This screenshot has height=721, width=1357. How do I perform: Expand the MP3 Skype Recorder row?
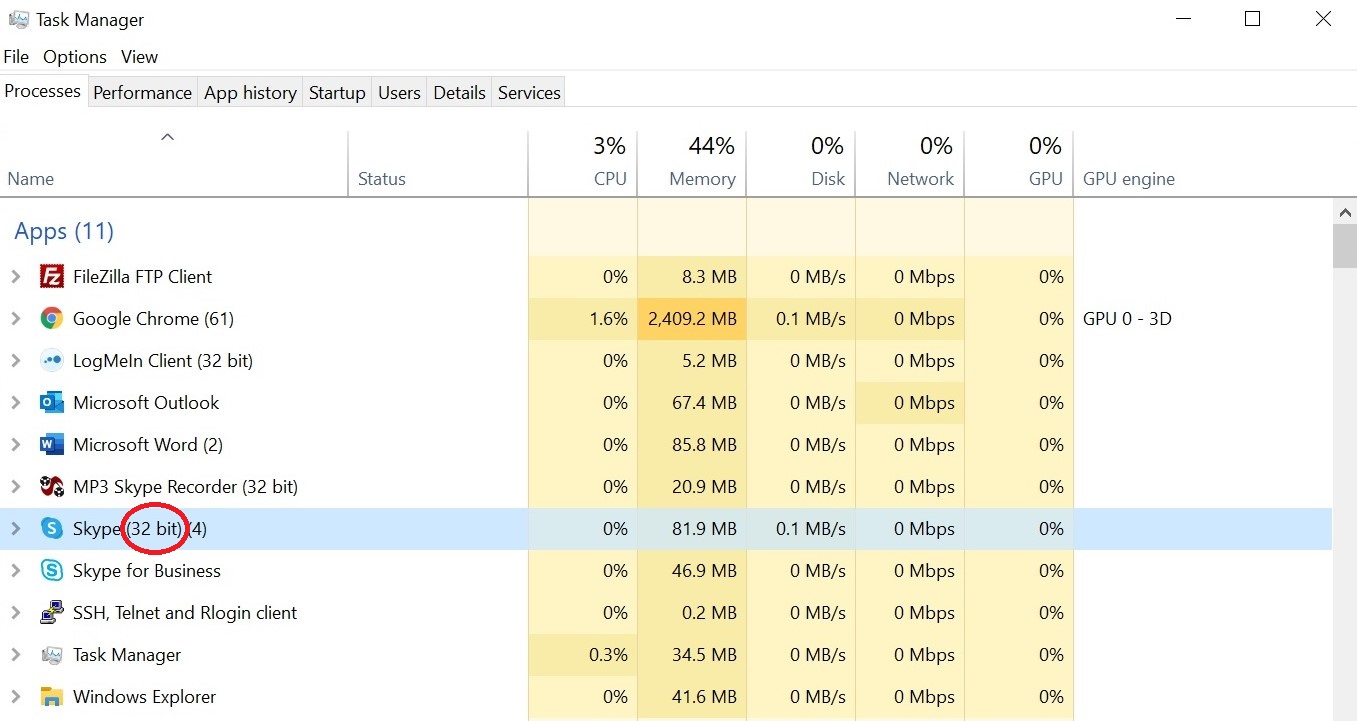15,487
